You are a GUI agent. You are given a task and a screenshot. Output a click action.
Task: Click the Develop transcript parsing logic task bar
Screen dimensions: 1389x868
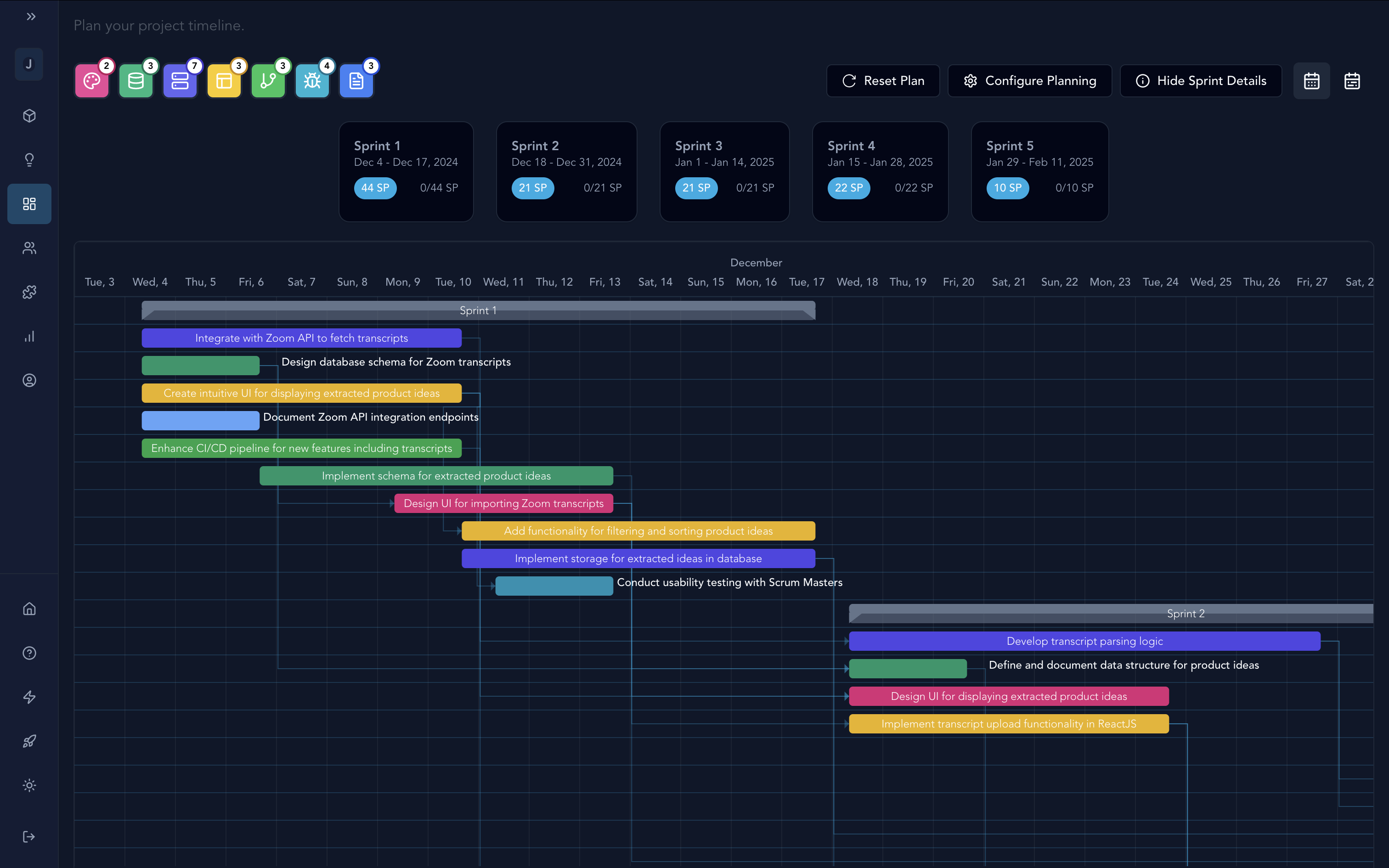tap(1084, 641)
